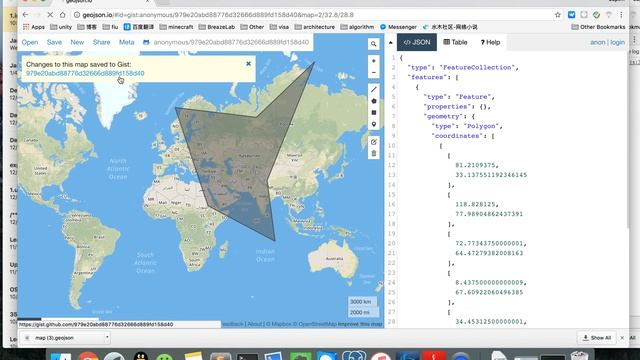The height and width of the screenshot is (360, 640).
Task: Open the Trash in the dock
Action: [x=579, y=356]
